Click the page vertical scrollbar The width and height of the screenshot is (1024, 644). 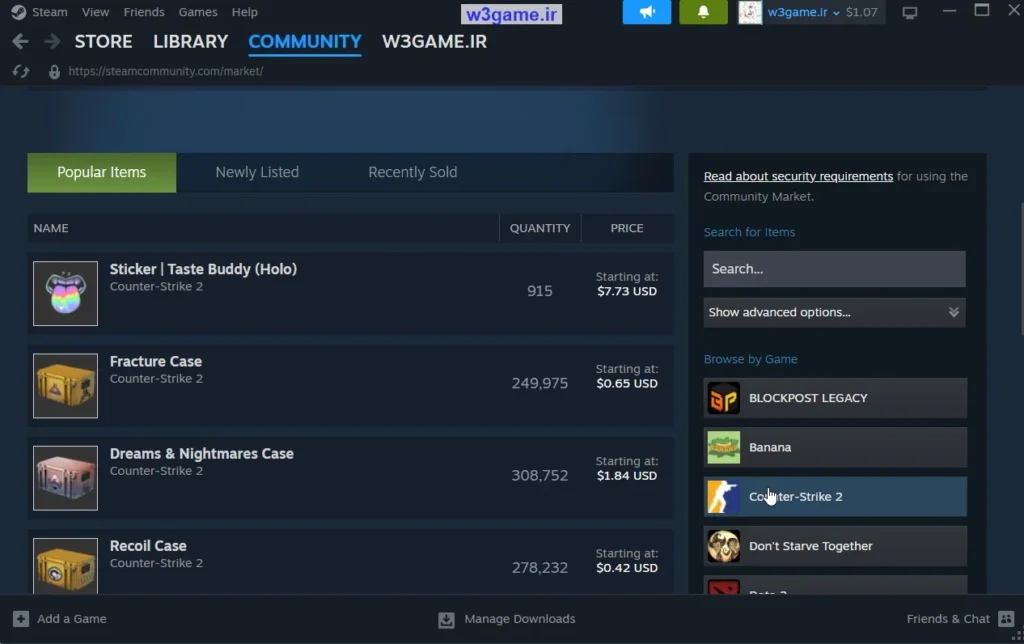(x=1021, y=268)
